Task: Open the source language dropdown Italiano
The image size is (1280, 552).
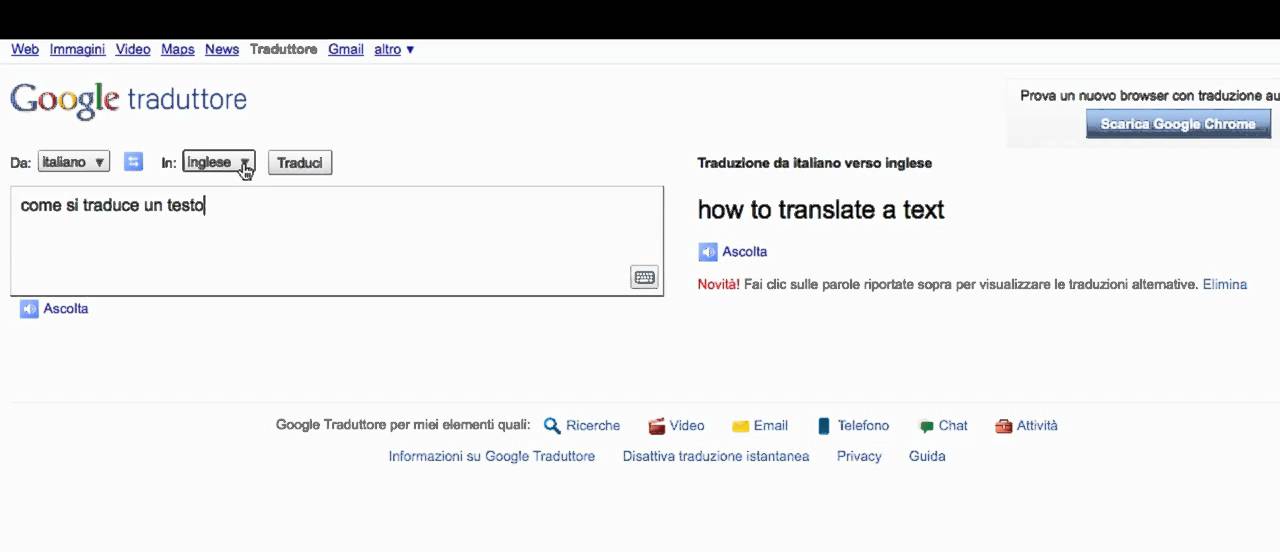Action: [74, 162]
